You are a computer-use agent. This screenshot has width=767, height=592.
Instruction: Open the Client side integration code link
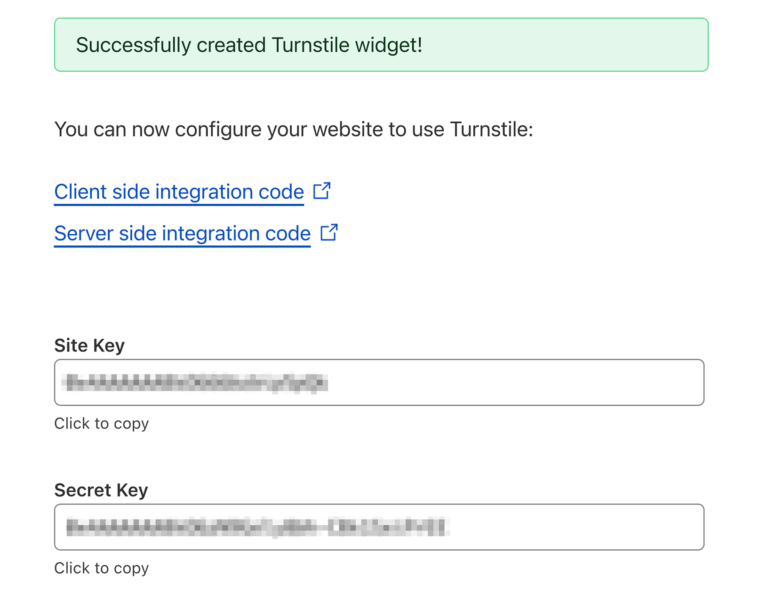point(179,192)
